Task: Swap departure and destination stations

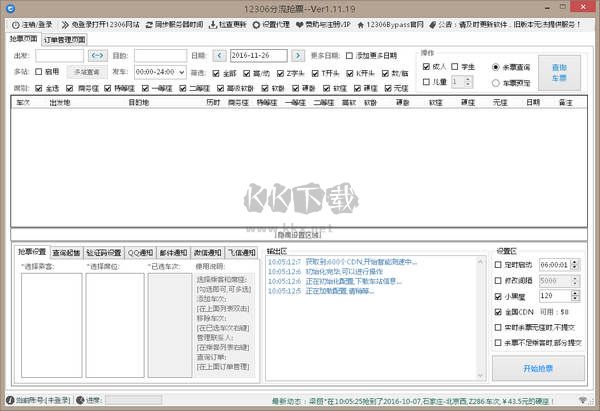Action: pos(98,55)
